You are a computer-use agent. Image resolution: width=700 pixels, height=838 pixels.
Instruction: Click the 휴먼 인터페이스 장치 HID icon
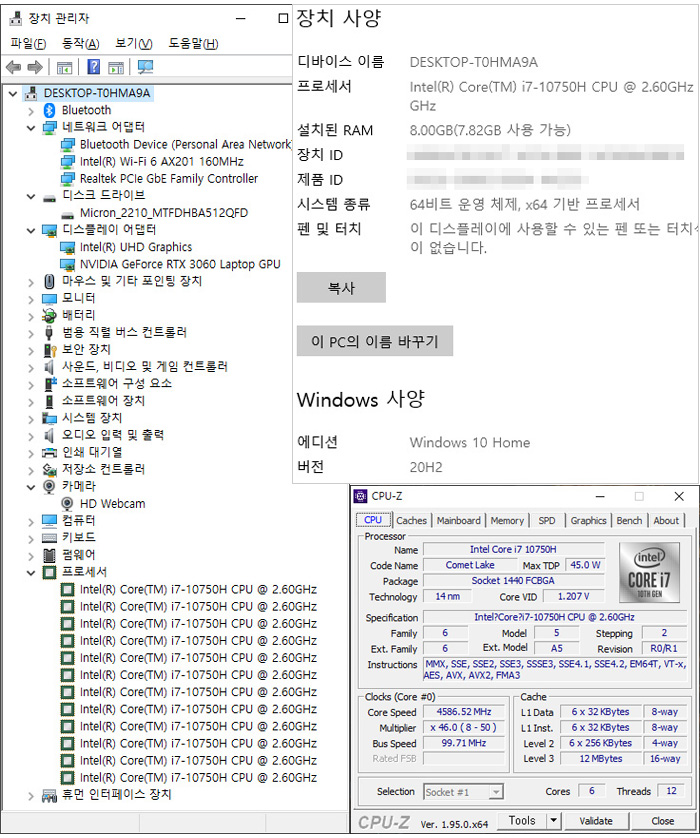(x=49, y=796)
